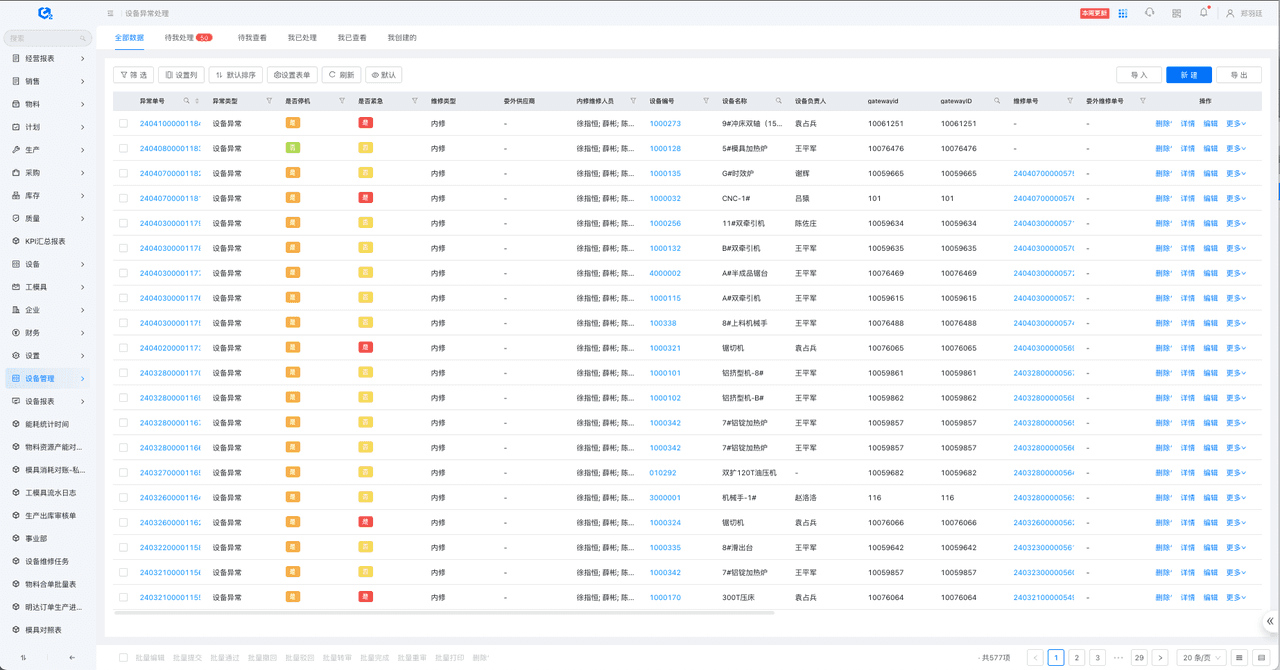The image size is (1280, 670).
Task: Click the sidebar sort icon at bottom-left
Action: pyautogui.click(x=23, y=658)
